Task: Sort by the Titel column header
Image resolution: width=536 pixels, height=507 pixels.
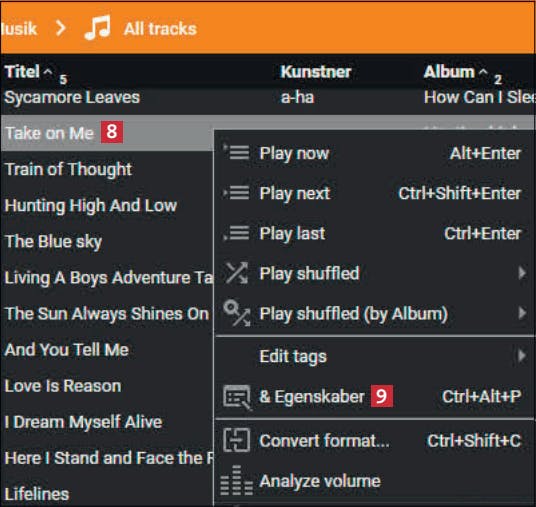Action: pos(22,72)
